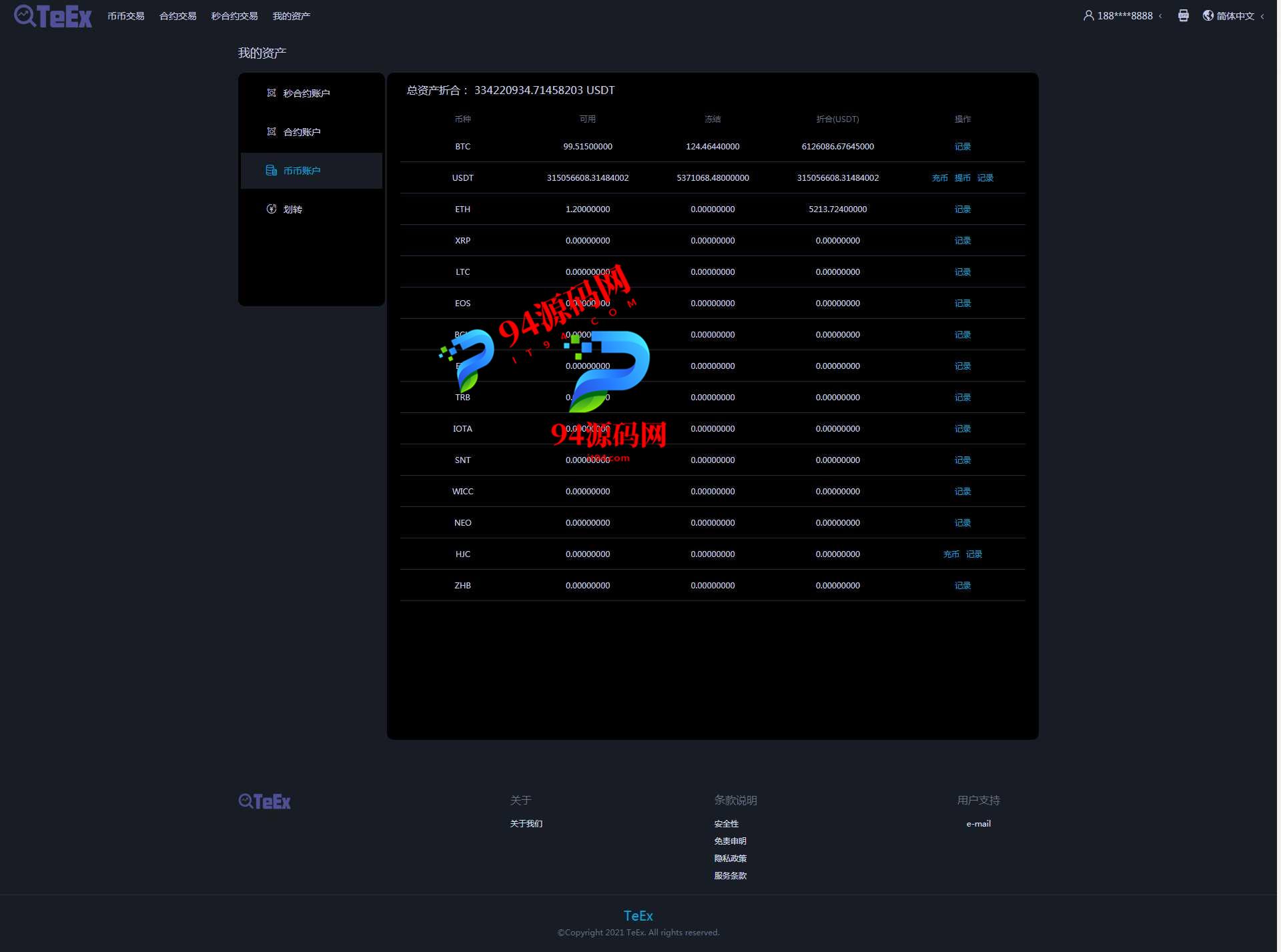Click BTC available 99.51500000
This screenshot has width=1281, height=952.
pyautogui.click(x=588, y=147)
